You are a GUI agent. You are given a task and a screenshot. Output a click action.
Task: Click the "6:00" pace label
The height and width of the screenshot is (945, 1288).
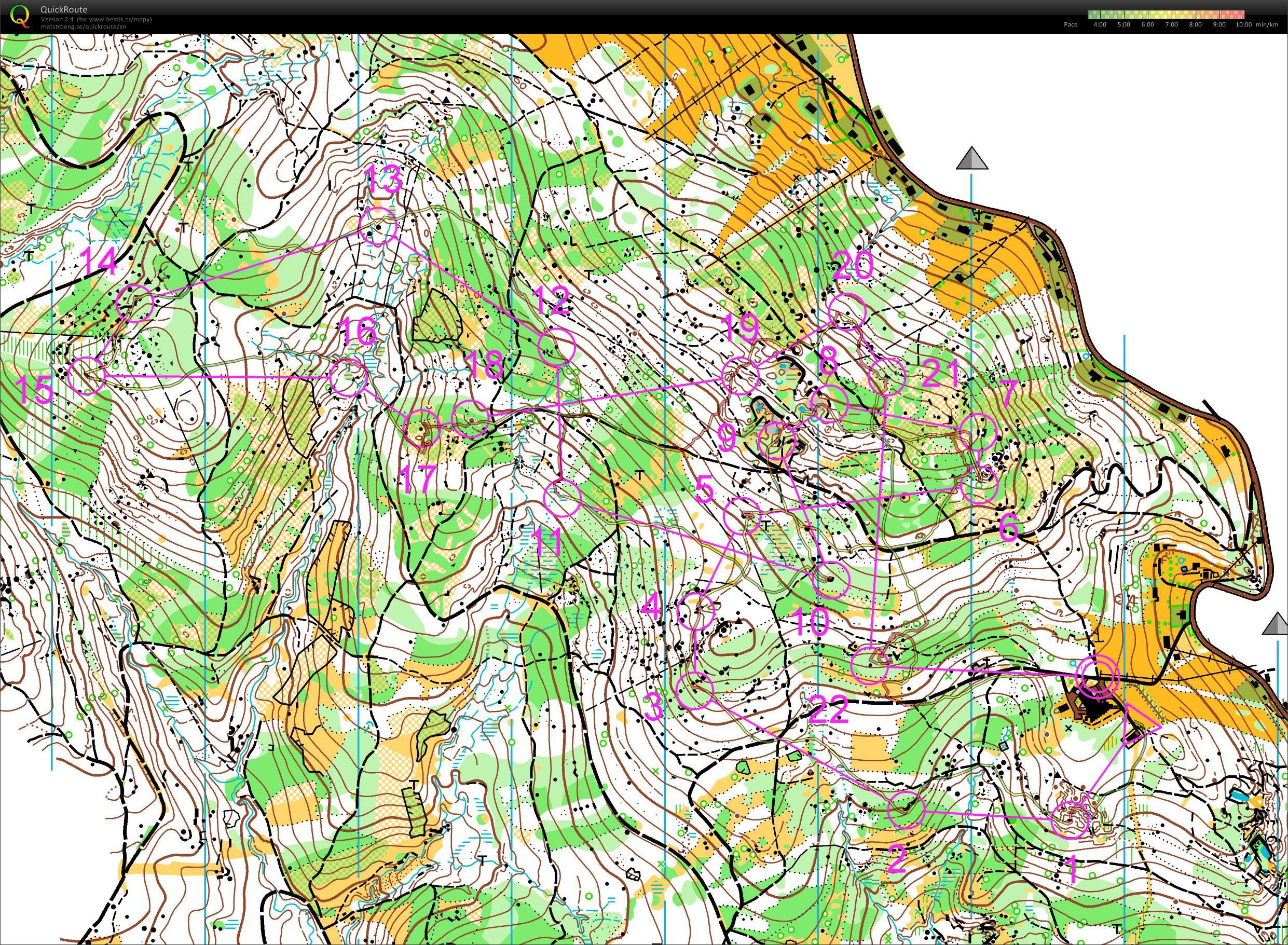tap(1147, 24)
